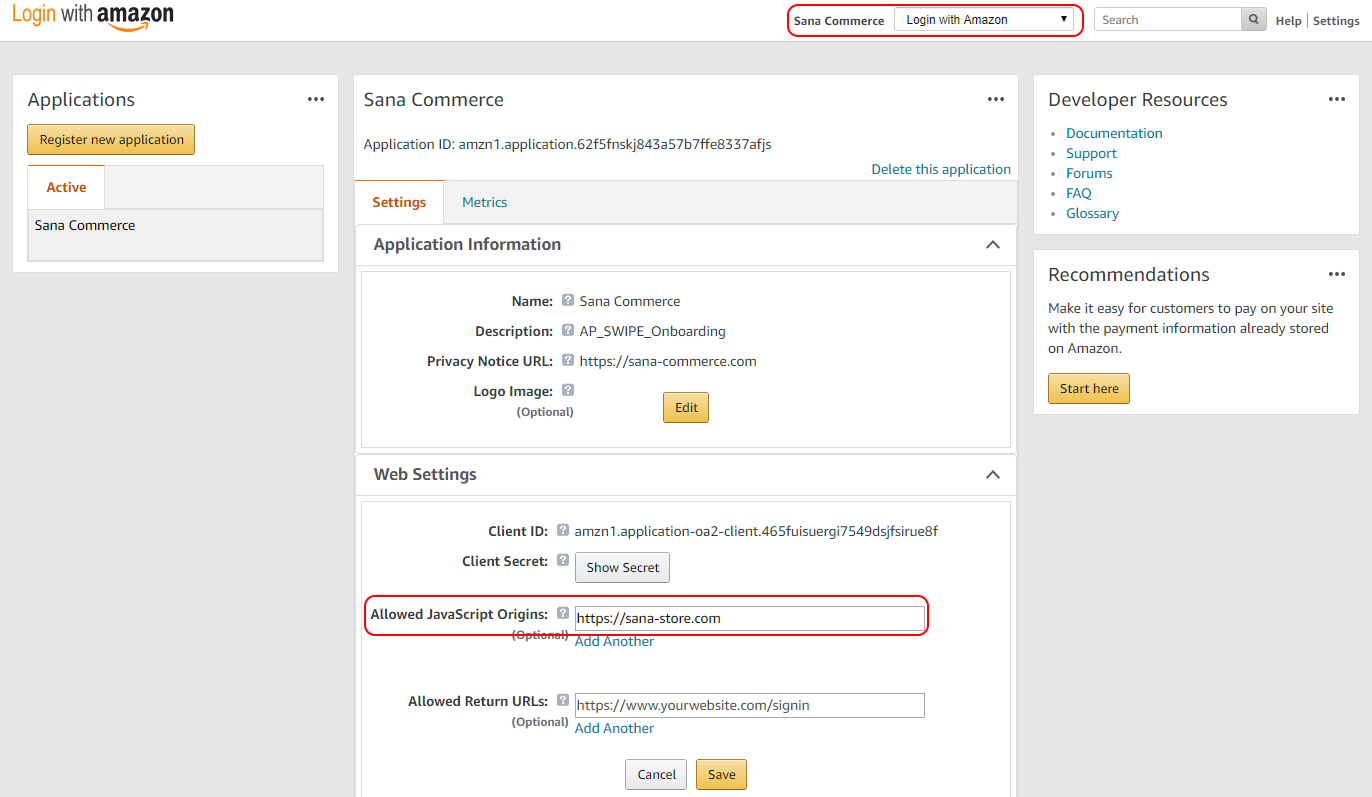Click the search magnifier icon
Image resolution: width=1372 pixels, height=797 pixels.
pos(1254,19)
